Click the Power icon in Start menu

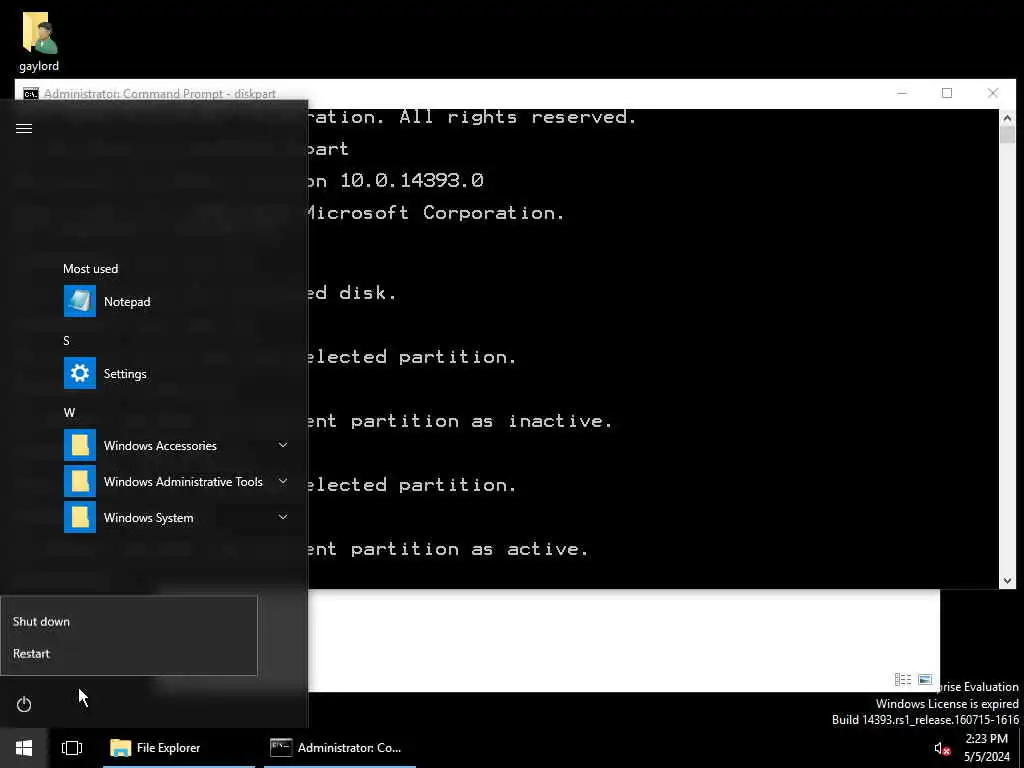(x=24, y=704)
